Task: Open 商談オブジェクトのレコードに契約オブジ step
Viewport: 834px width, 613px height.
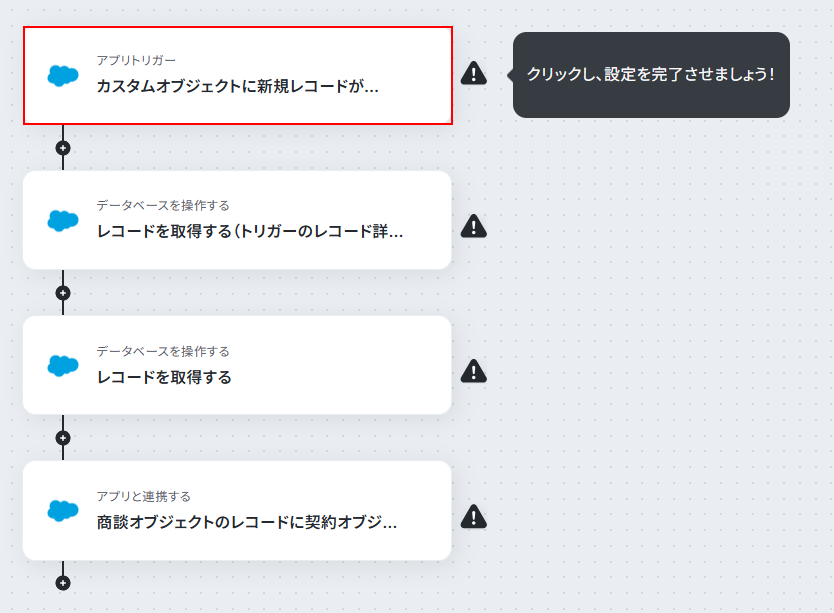Action: (x=237, y=511)
